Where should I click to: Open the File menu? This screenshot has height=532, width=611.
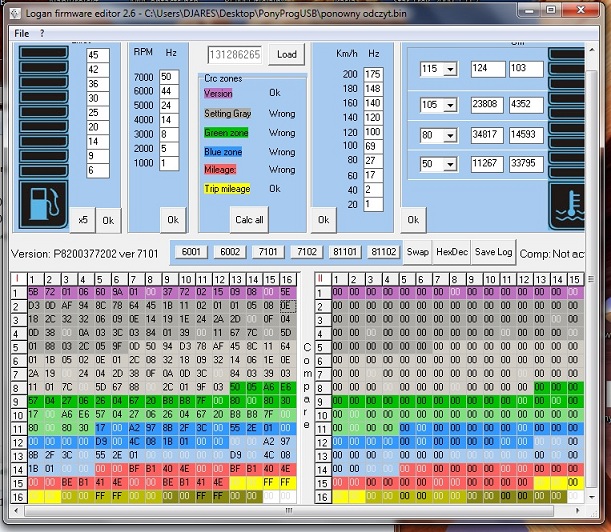[22, 34]
